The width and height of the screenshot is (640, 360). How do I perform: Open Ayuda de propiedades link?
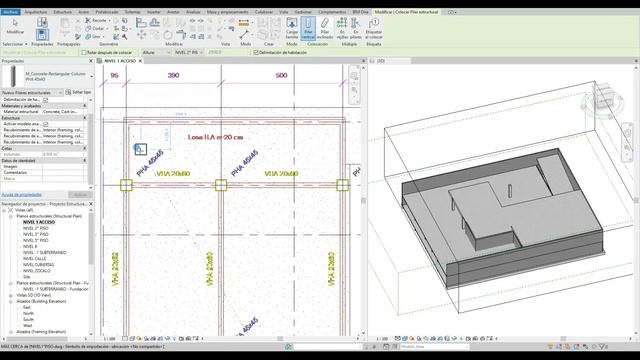coord(22,195)
